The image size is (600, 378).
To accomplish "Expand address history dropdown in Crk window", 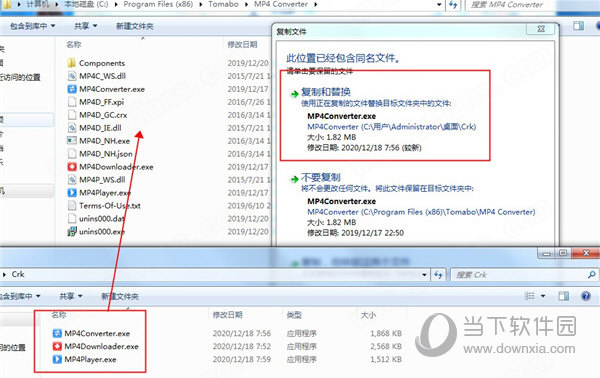I will point(424,275).
